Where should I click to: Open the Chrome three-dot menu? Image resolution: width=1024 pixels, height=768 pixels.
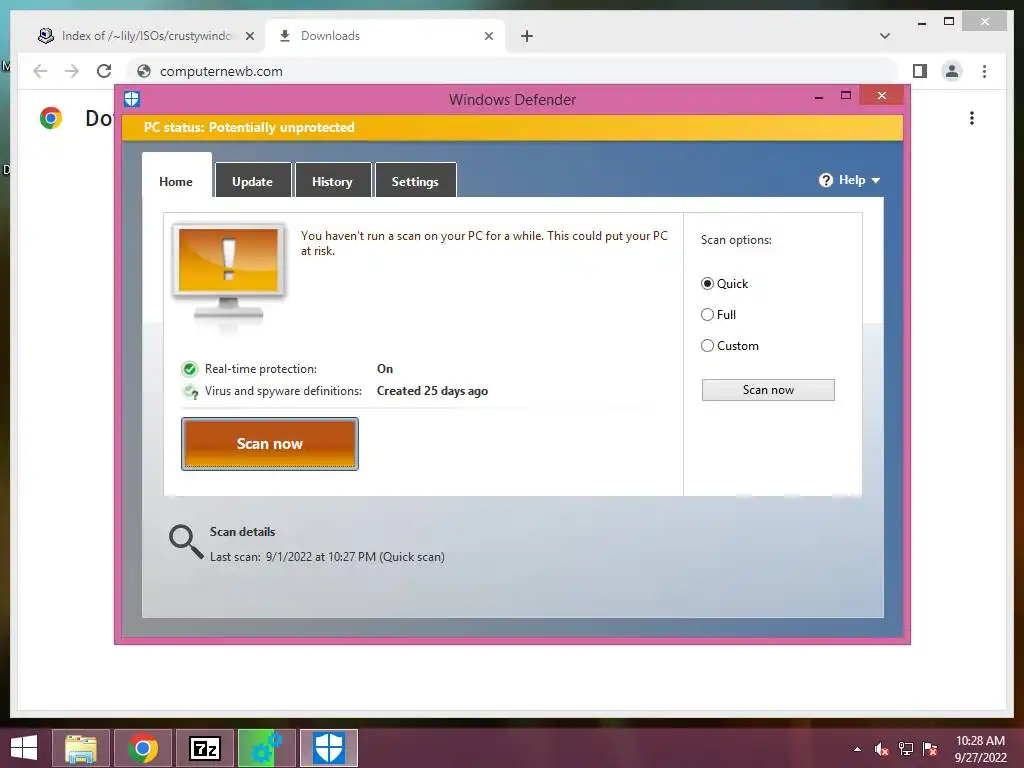coord(985,71)
